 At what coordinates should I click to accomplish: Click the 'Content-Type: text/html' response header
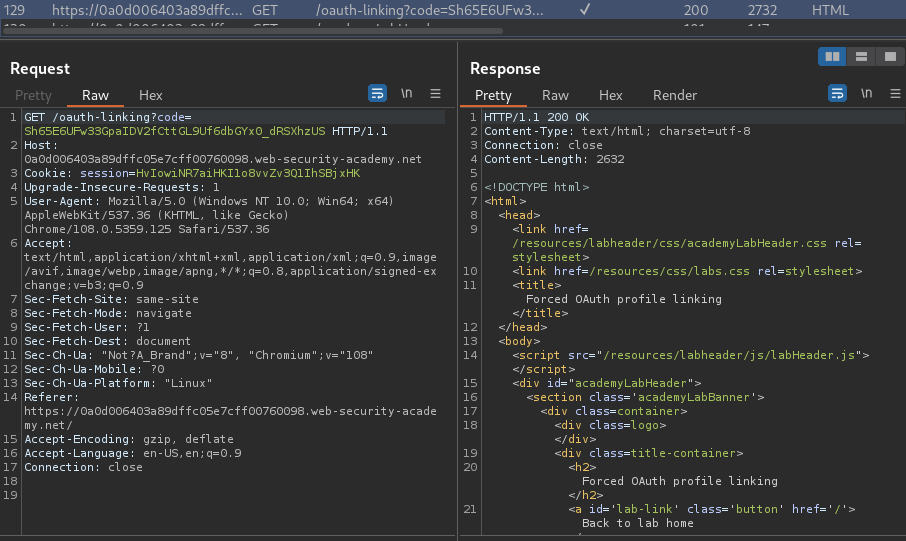coord(617,131)
